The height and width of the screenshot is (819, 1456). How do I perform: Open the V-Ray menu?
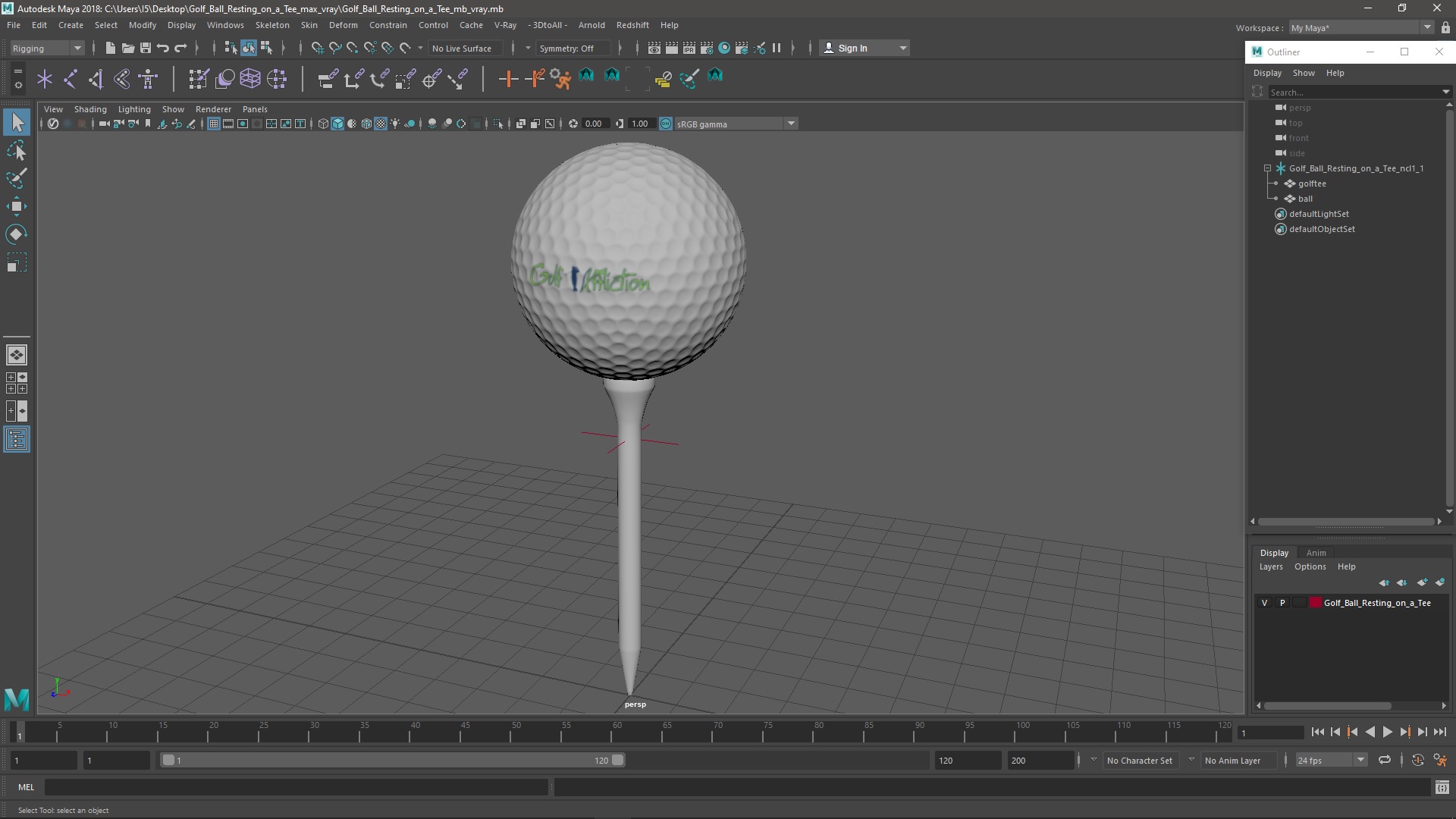pos(505,25)
